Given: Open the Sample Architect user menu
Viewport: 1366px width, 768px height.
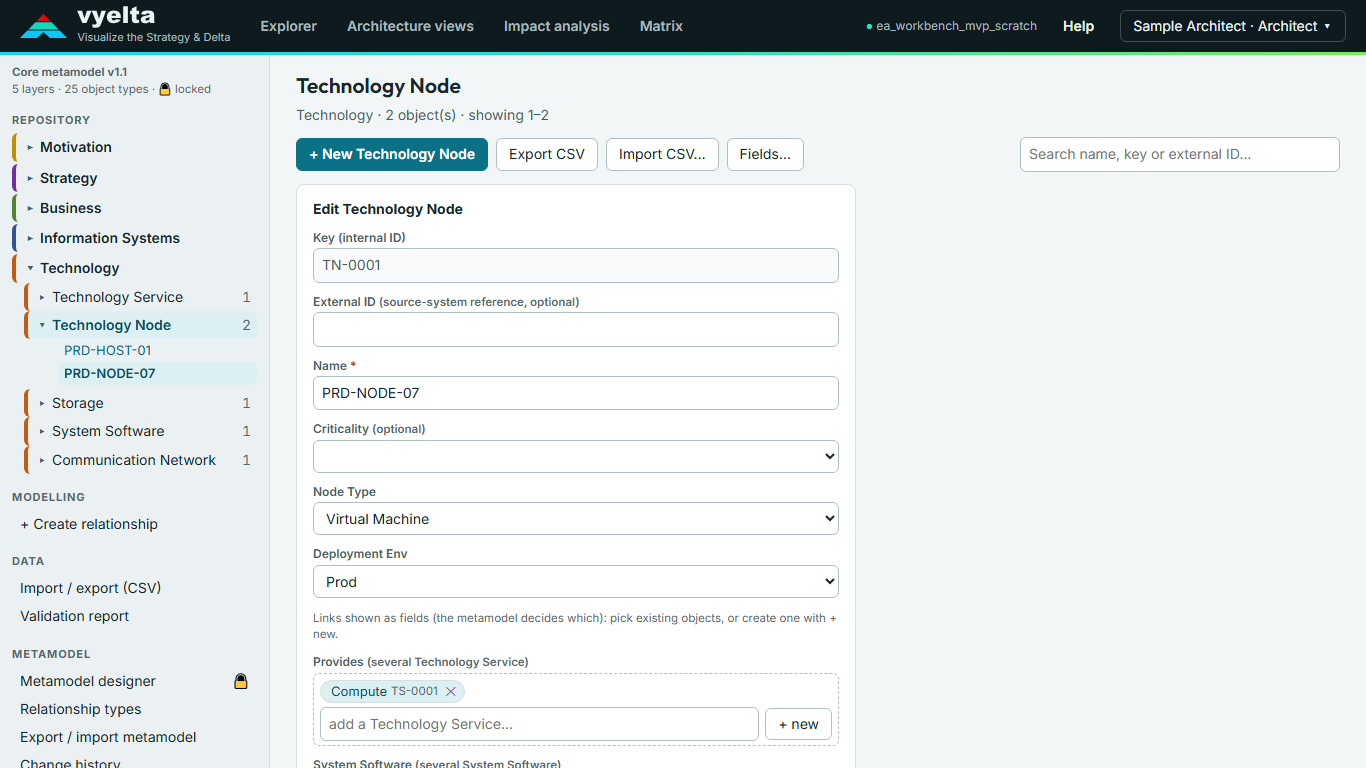Looking at the screenshot, I should pos(1232,26).
